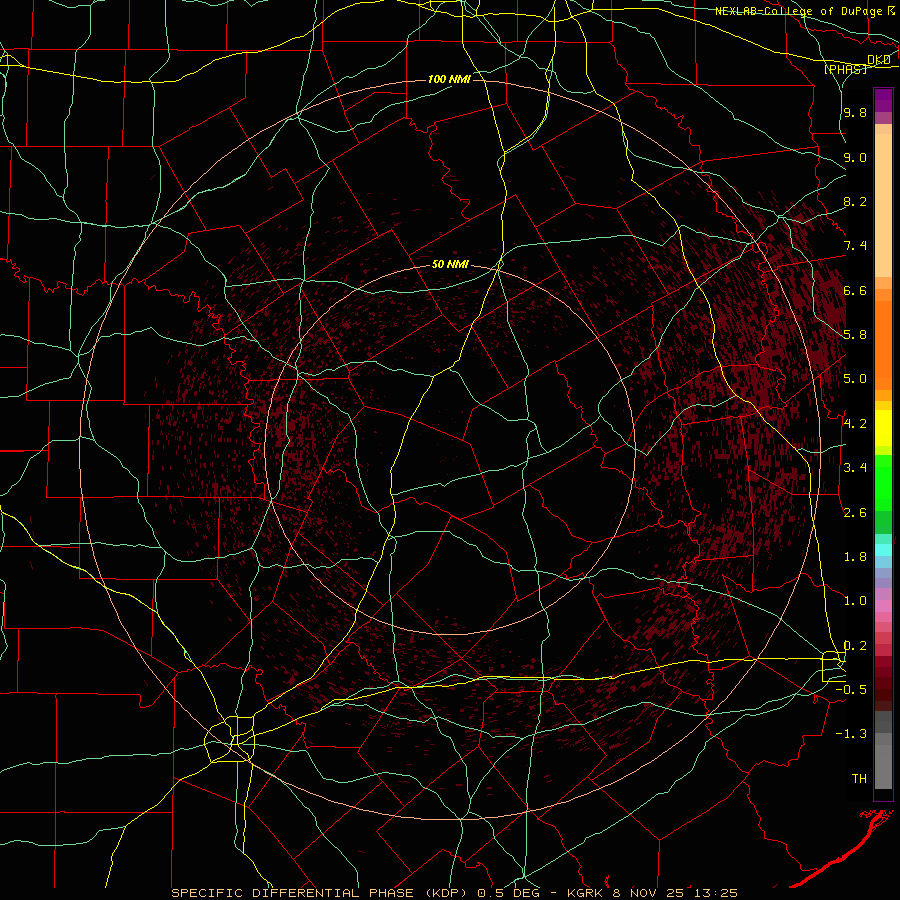
Task: Click the dark purple top of color bar
Action: (883, 100)
